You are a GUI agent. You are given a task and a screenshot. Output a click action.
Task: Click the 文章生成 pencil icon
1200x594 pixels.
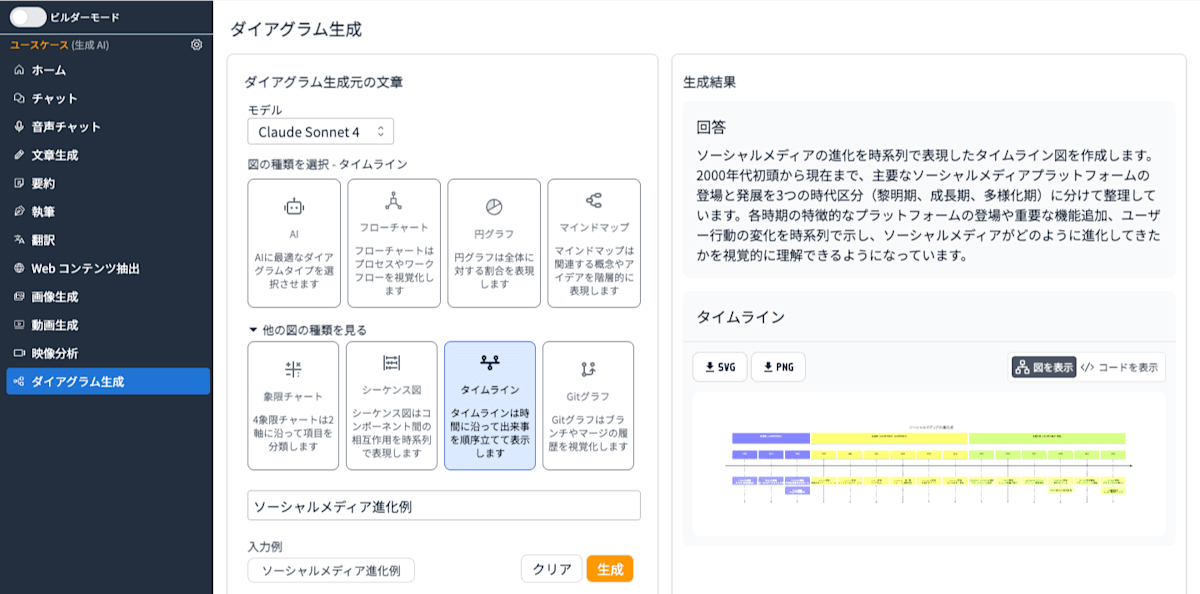(x=19, y=155)
